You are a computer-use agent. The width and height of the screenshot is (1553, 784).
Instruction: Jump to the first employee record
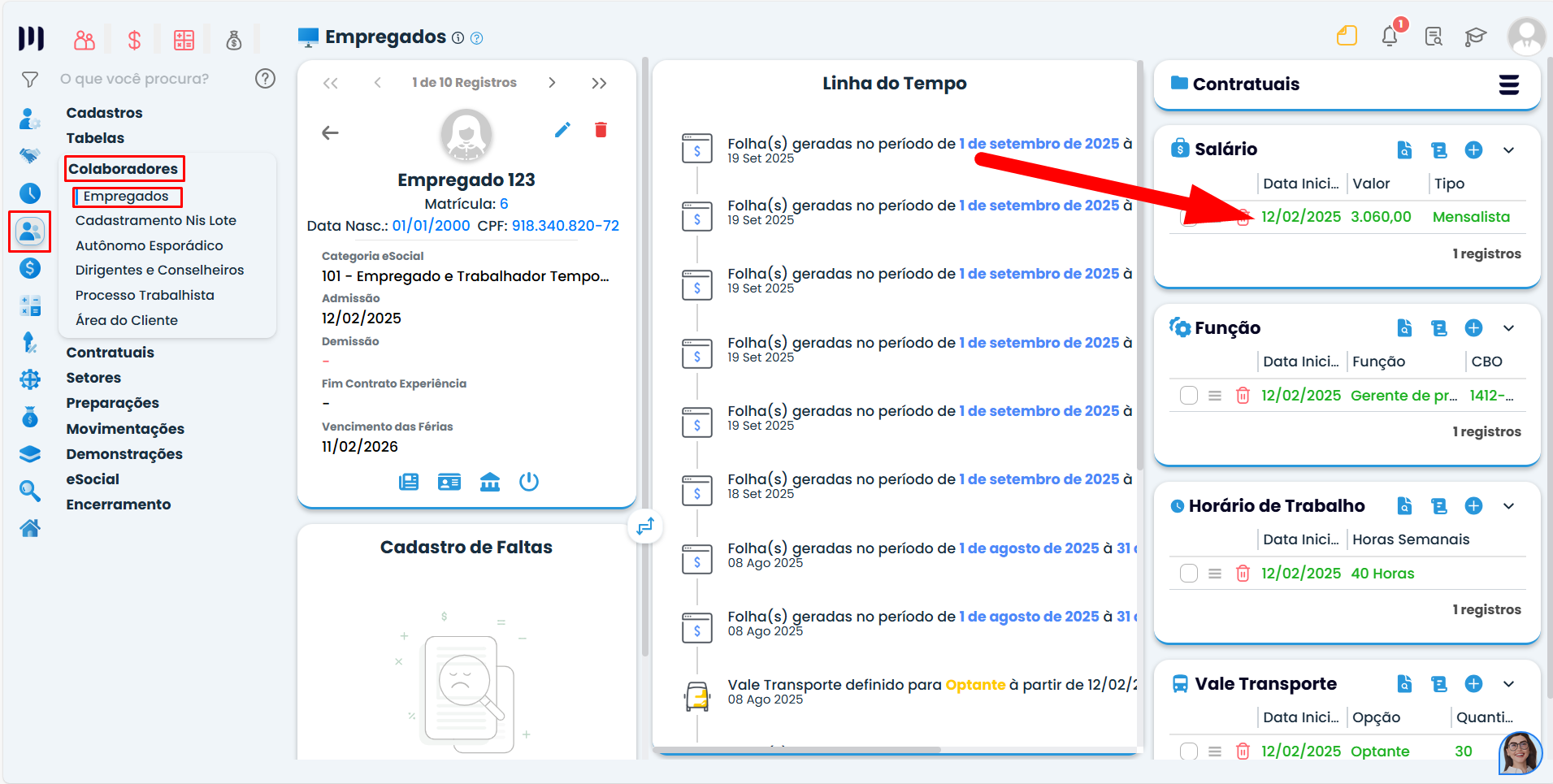tap(330, 83)
